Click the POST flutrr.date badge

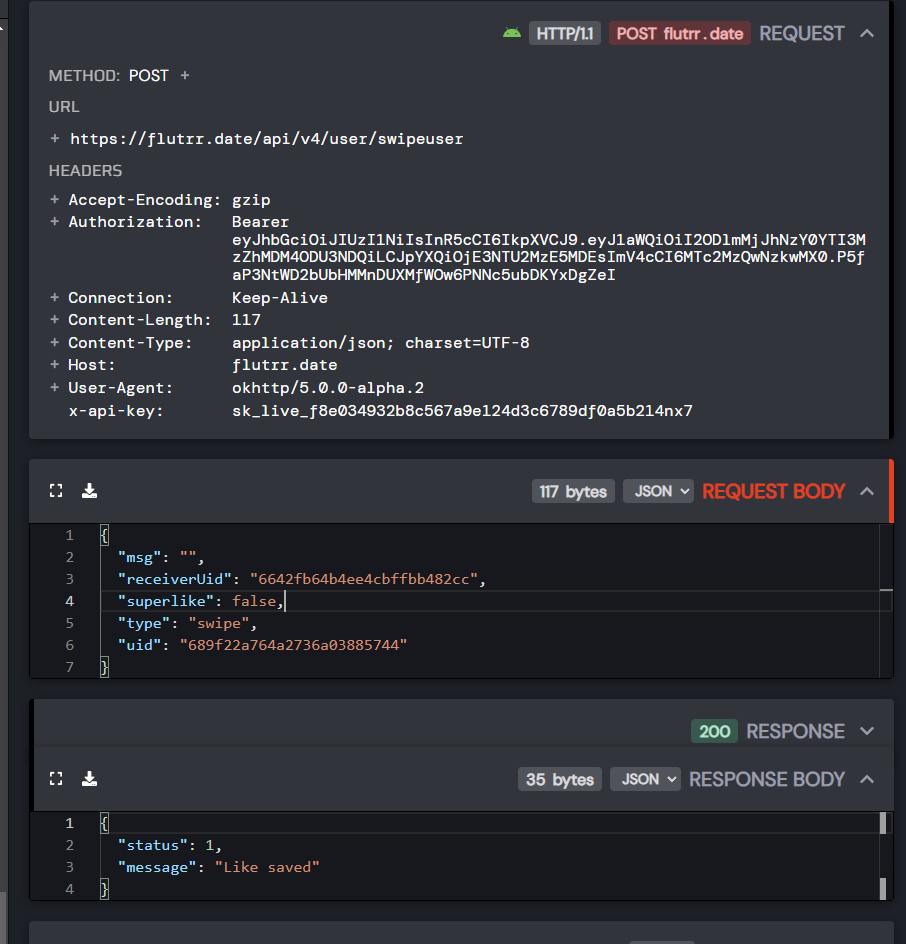680,34
